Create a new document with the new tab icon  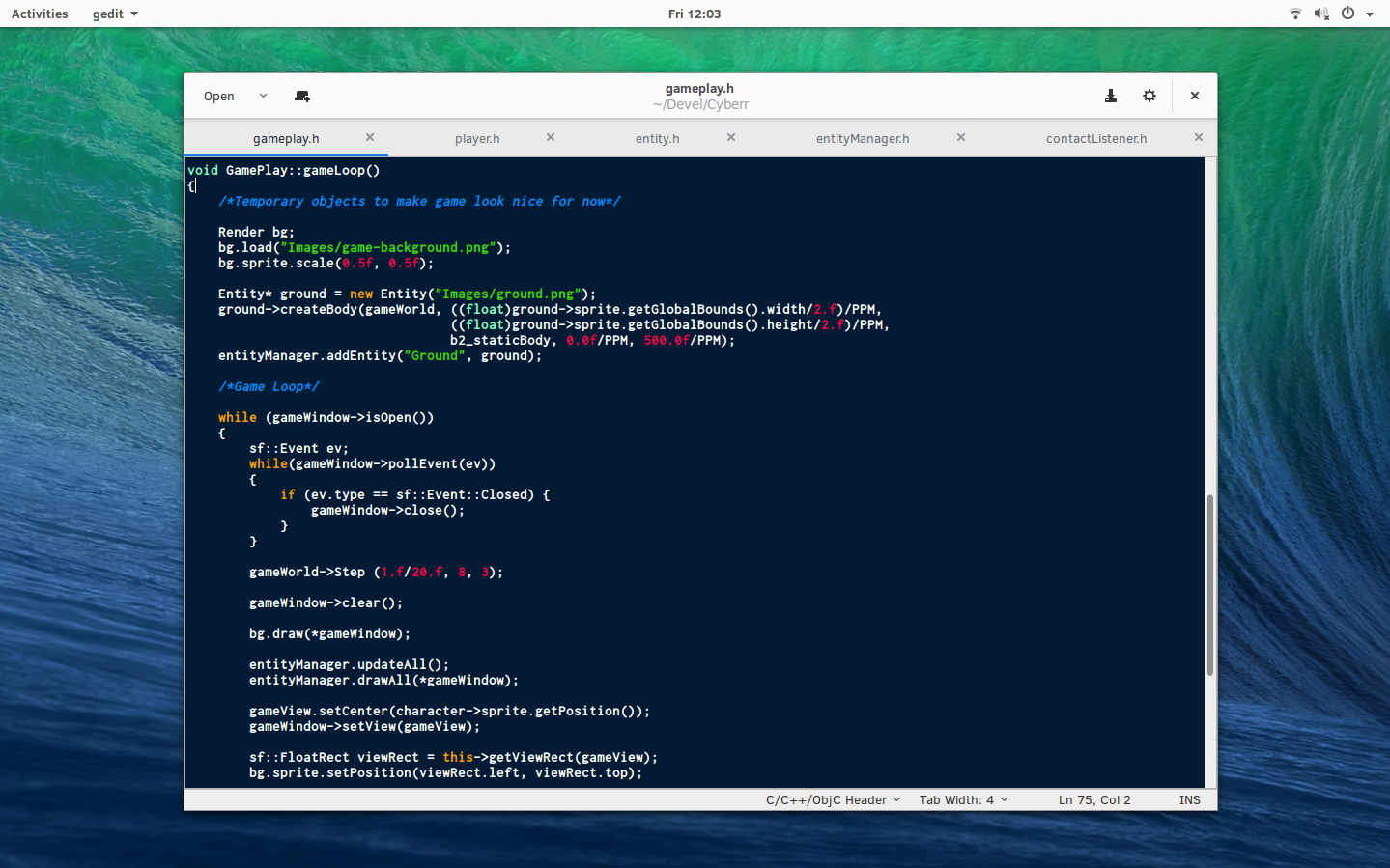click(302, 97)
